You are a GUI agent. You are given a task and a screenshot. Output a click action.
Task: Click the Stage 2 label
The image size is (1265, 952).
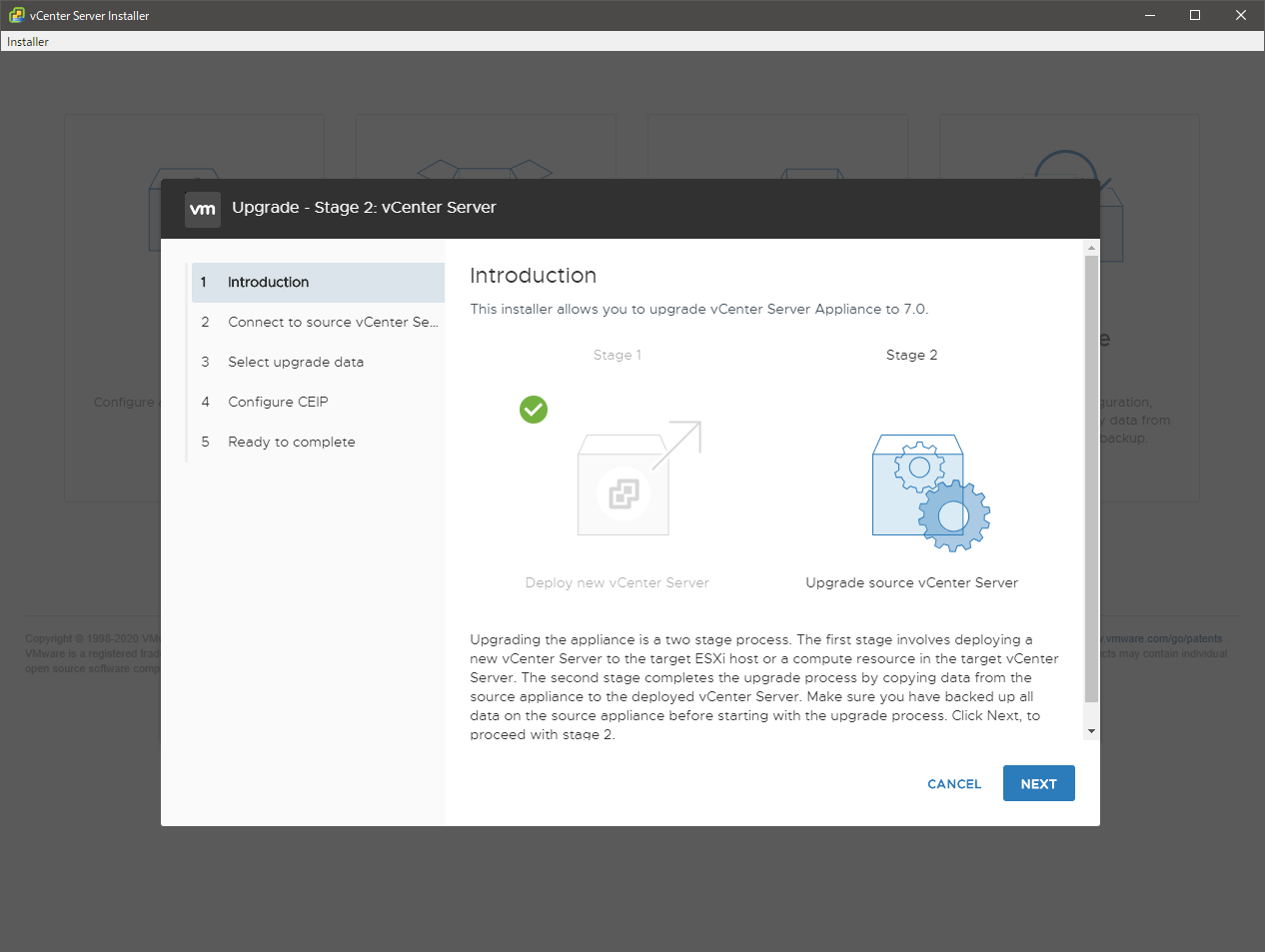(x=911, y=356)
